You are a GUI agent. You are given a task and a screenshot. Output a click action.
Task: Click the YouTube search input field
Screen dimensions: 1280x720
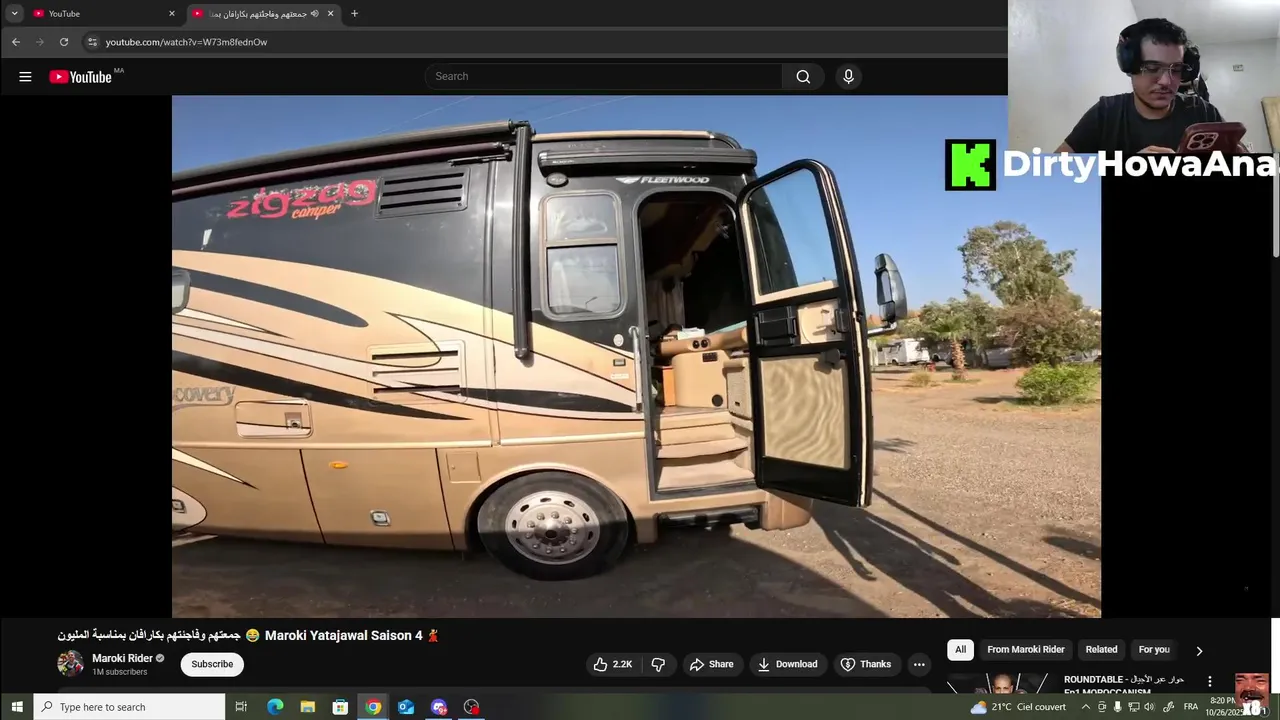click(604, 76)
